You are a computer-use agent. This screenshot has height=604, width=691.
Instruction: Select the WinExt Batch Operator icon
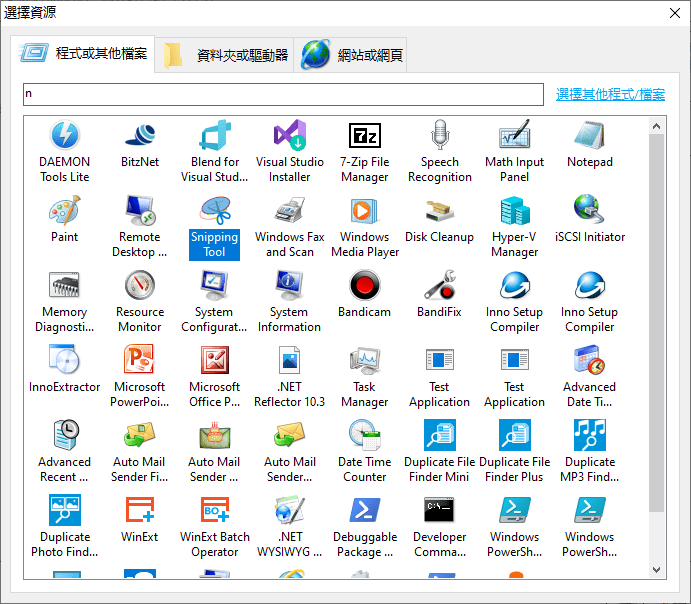(x=215, y=510)
